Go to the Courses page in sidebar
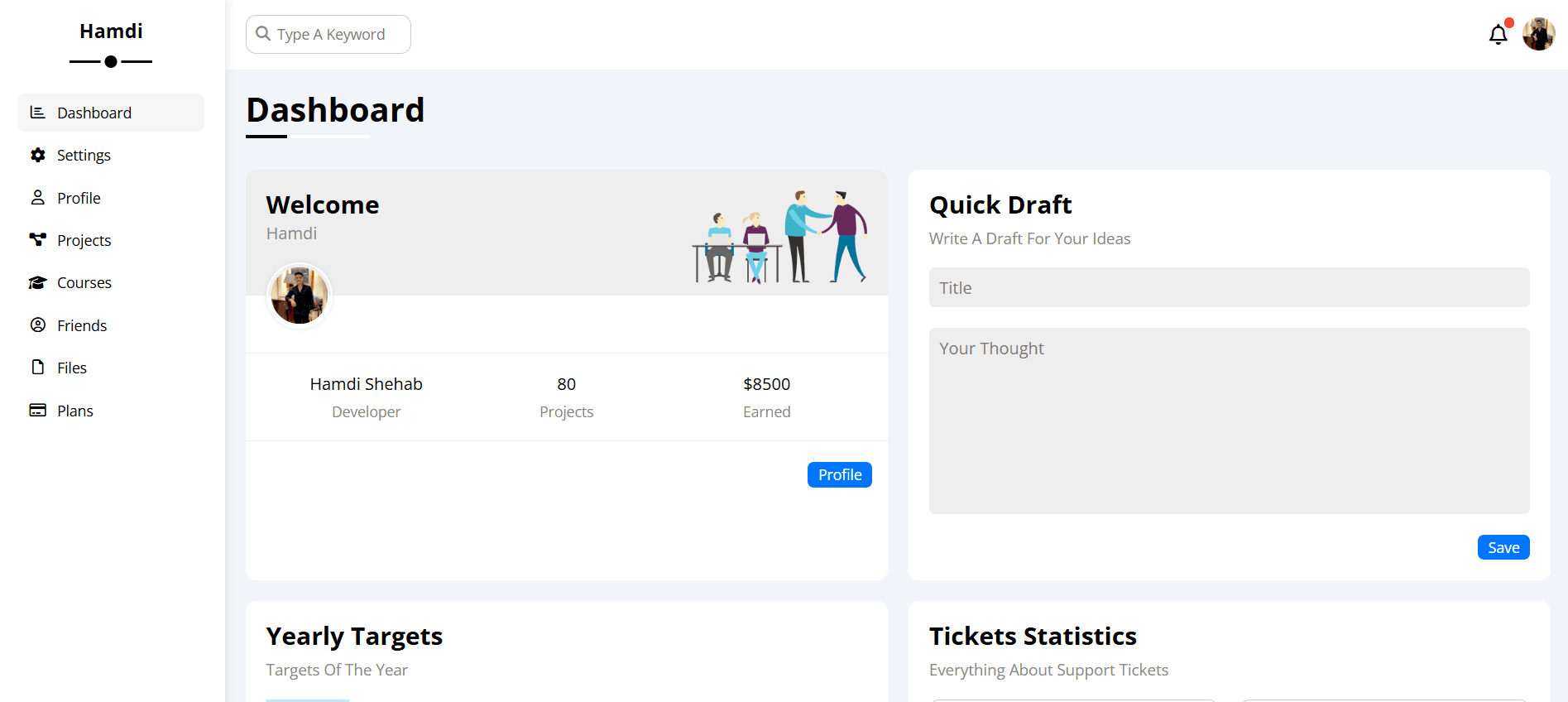The image size is (1568, 702). click(84, 283)
